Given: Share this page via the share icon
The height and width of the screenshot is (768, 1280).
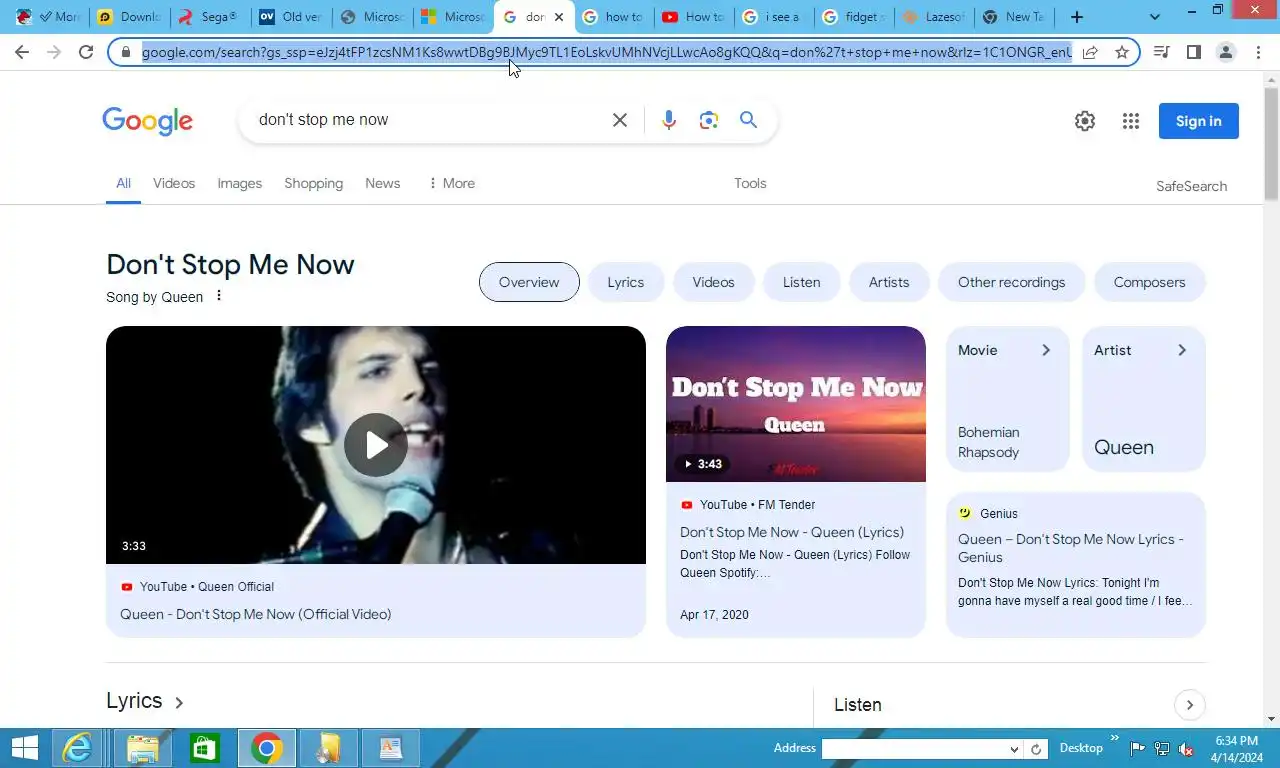Looking at the screenshot, I should click(x=1090, y=52).
